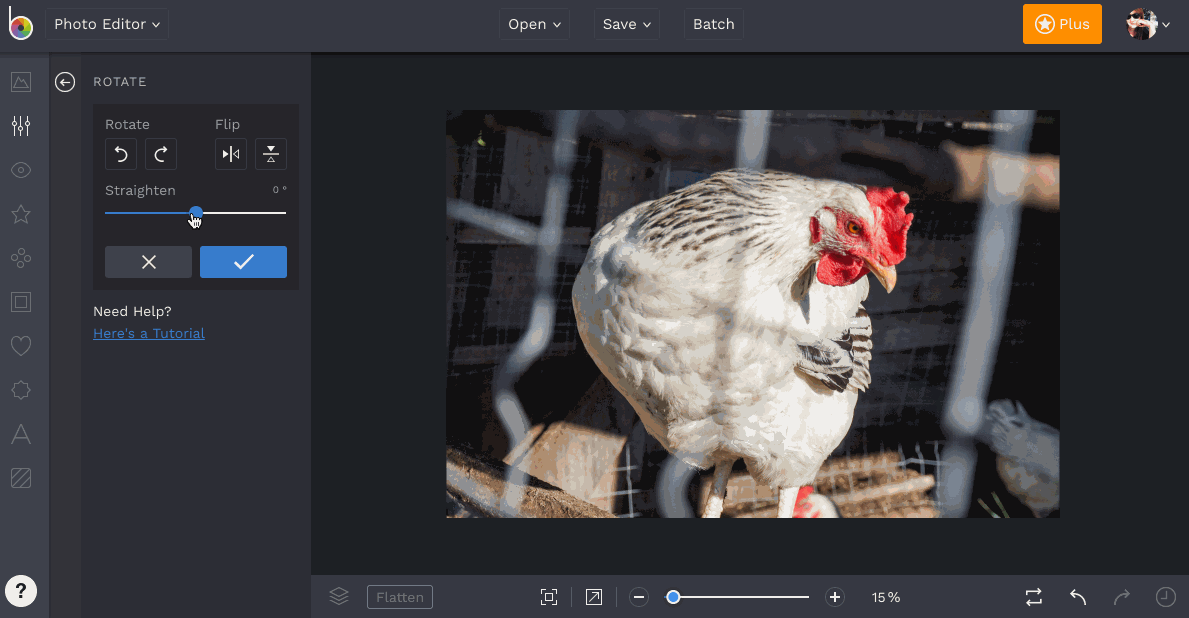
Task: Click the Need Help? text
Action: (133, 312)
